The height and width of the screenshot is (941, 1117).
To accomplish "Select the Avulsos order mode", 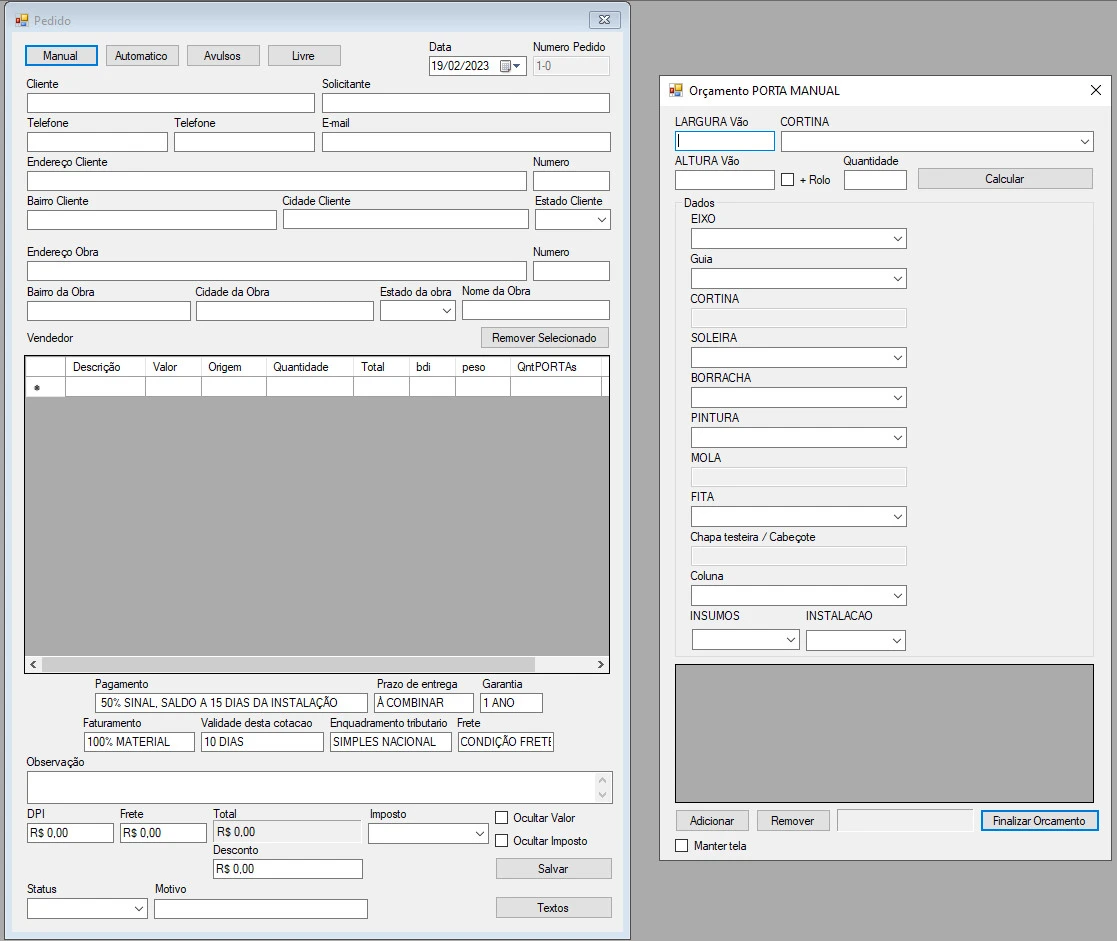I will (222, 56).
